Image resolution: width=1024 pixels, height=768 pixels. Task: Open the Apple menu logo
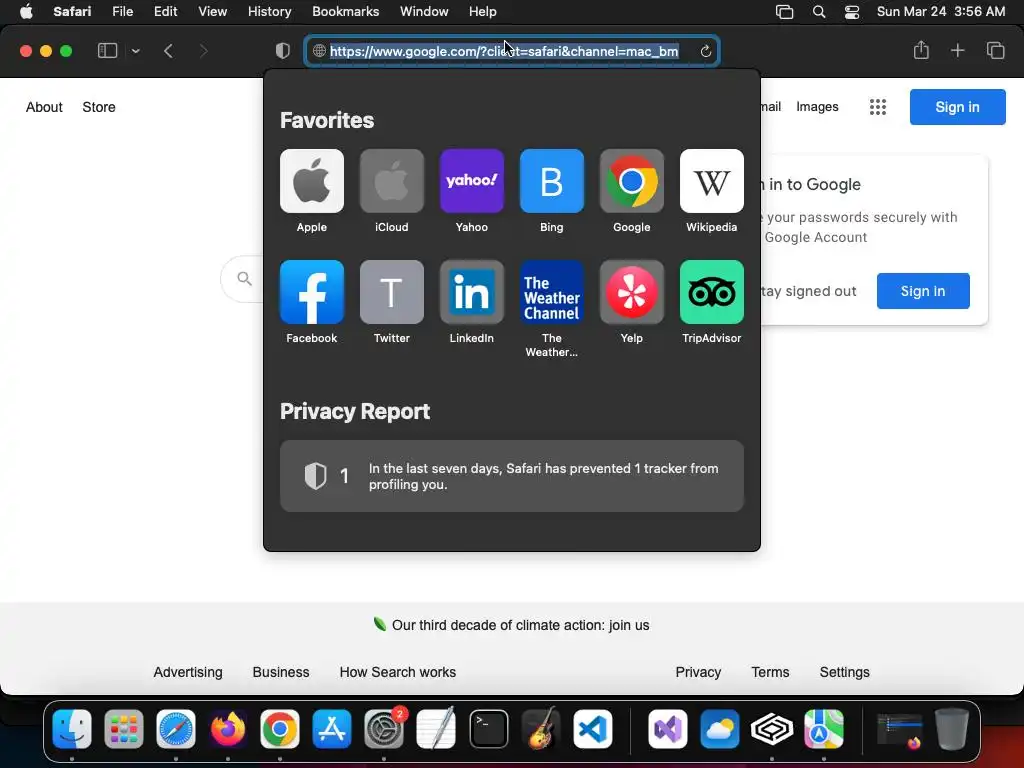point(26,12)
